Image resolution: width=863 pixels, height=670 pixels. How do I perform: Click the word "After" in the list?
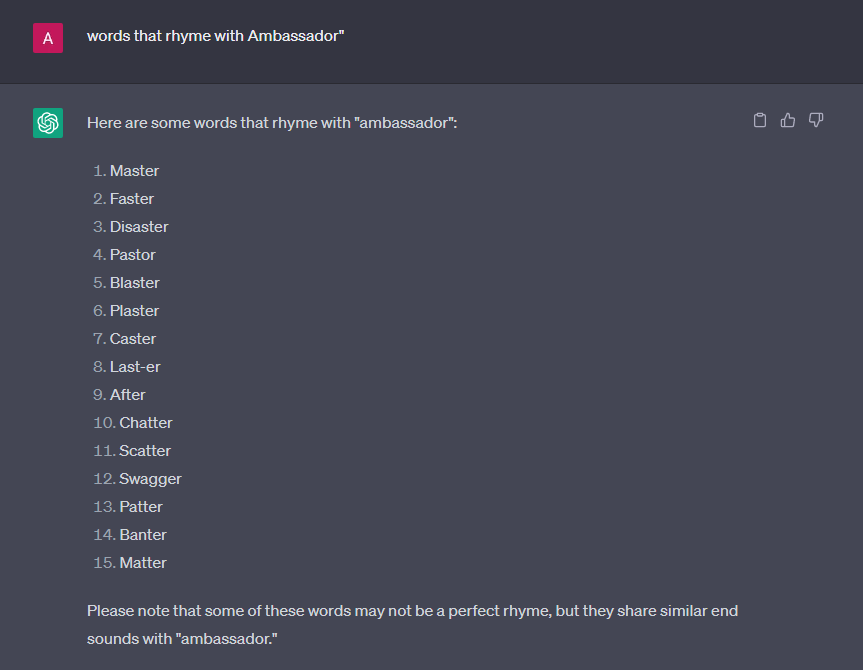pos(128,395)
